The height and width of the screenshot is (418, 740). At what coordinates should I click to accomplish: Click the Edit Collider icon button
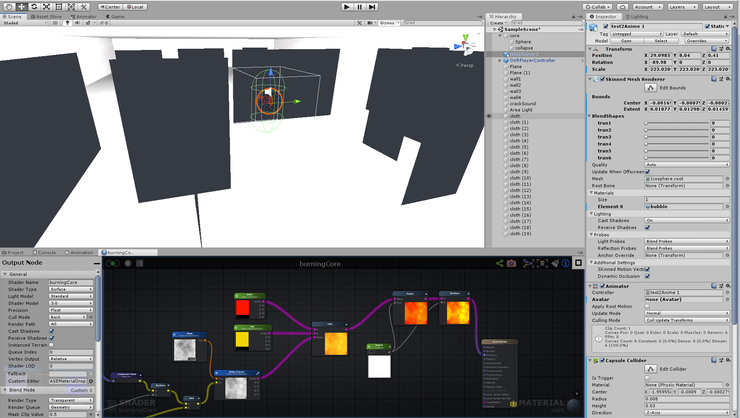[650, 369]
